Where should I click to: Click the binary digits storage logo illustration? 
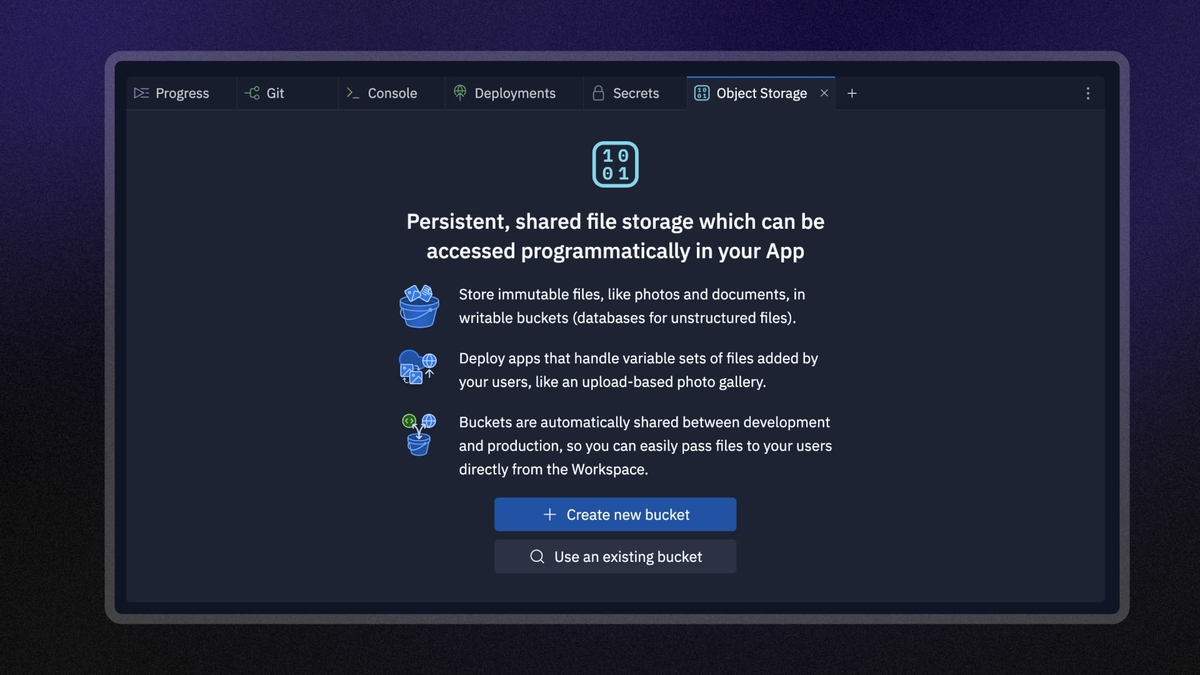[x=614, y=163]
